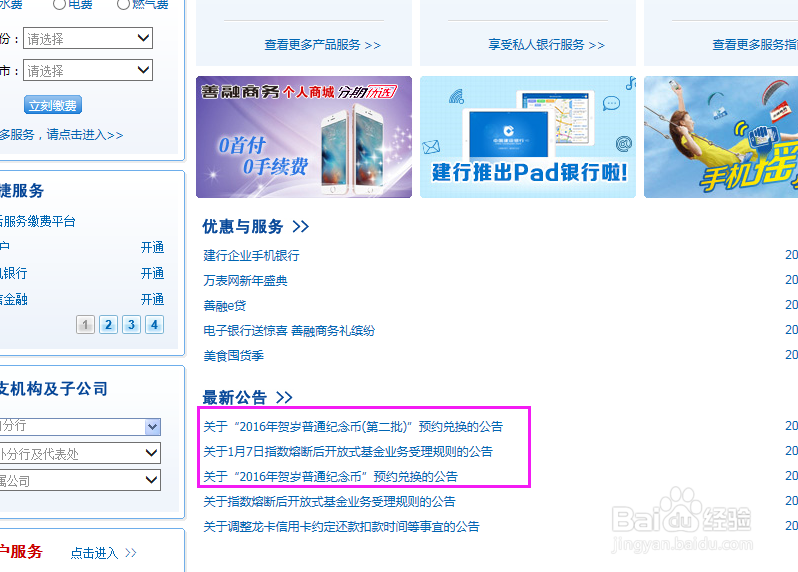Open 美食囤货季 link

[x=234, y=356]
